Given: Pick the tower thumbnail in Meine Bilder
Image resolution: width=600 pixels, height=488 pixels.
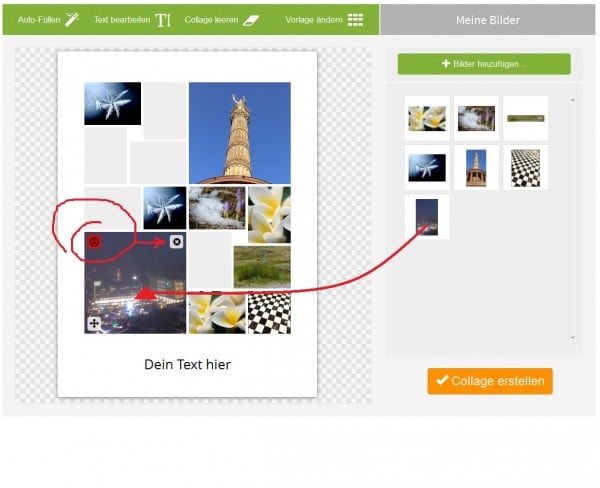Looking at the screenshot, I should [476, 168].
